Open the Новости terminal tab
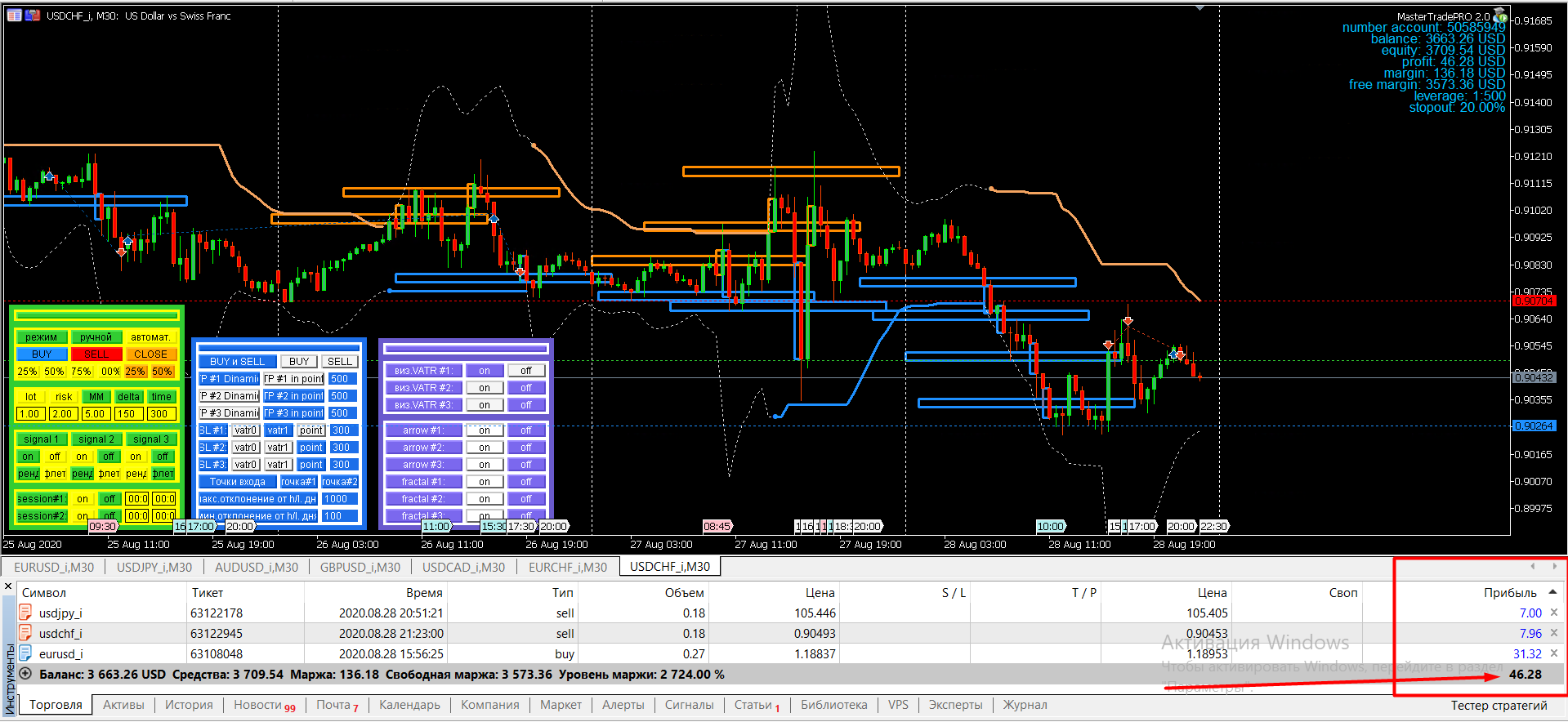Screen dimensions: 1568x722 [x=264, y=705]
